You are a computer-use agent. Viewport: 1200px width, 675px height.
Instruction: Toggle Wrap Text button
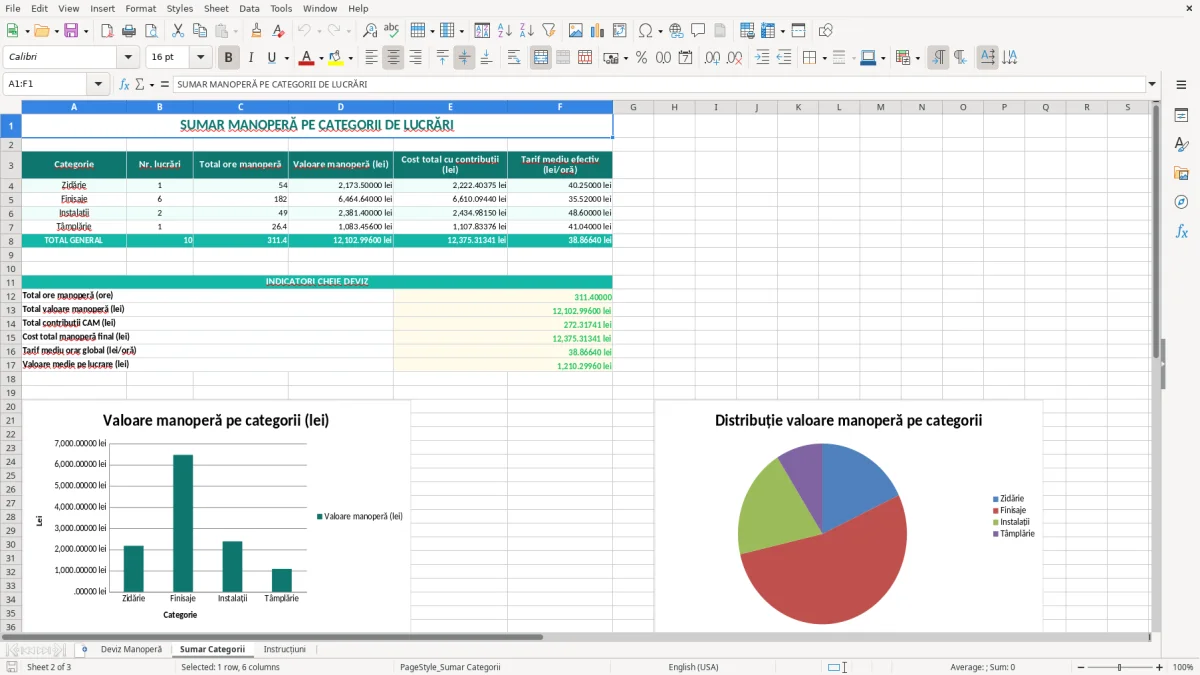coord(514,58)
